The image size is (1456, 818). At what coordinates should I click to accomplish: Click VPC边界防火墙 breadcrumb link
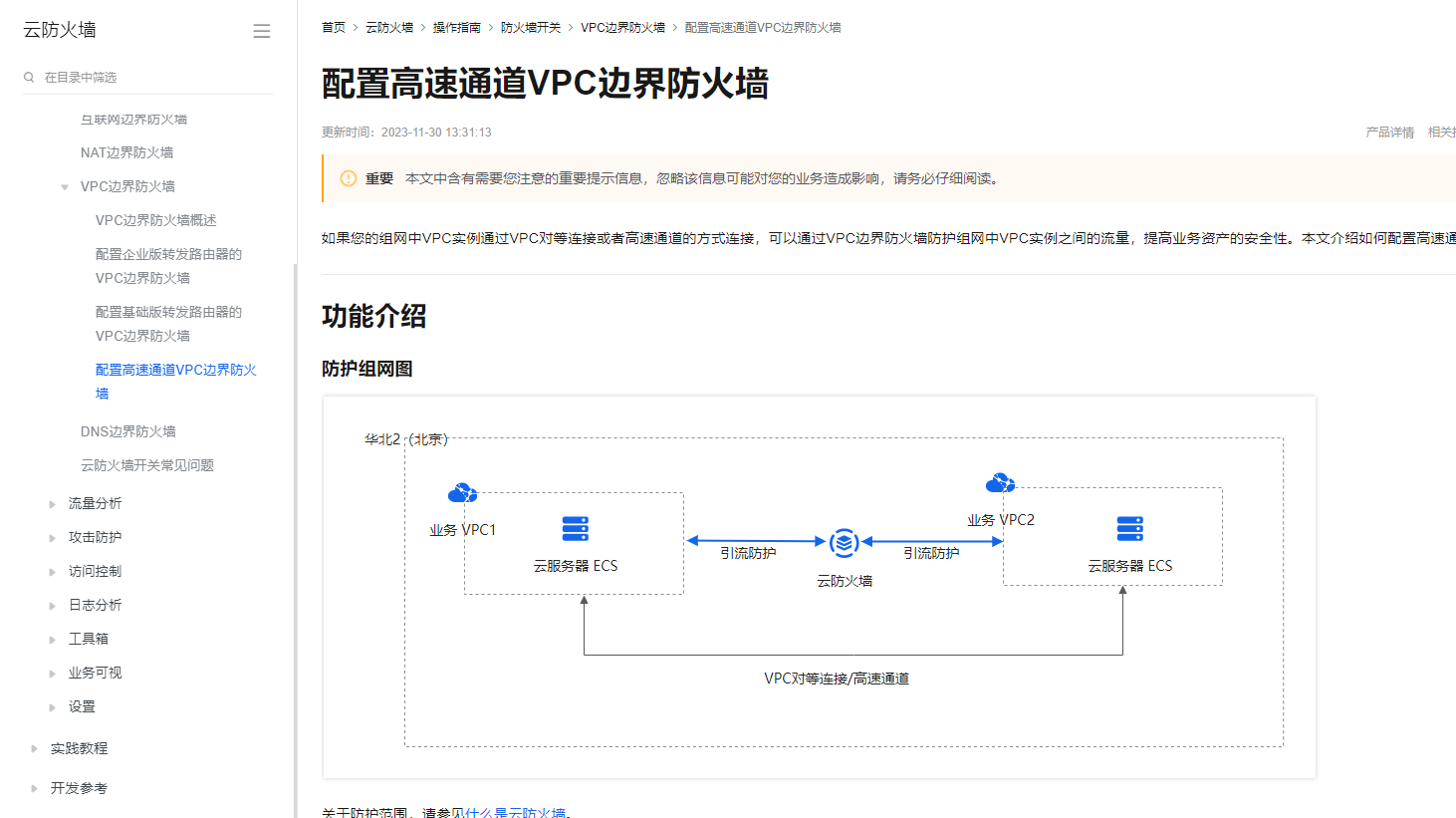(623, 27)
